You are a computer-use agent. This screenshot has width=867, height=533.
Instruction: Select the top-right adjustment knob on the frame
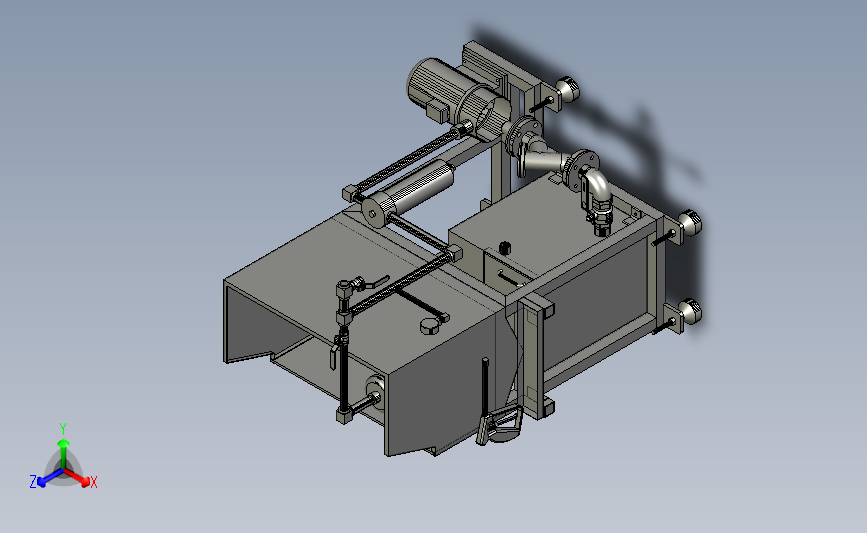tap(567, 88)
